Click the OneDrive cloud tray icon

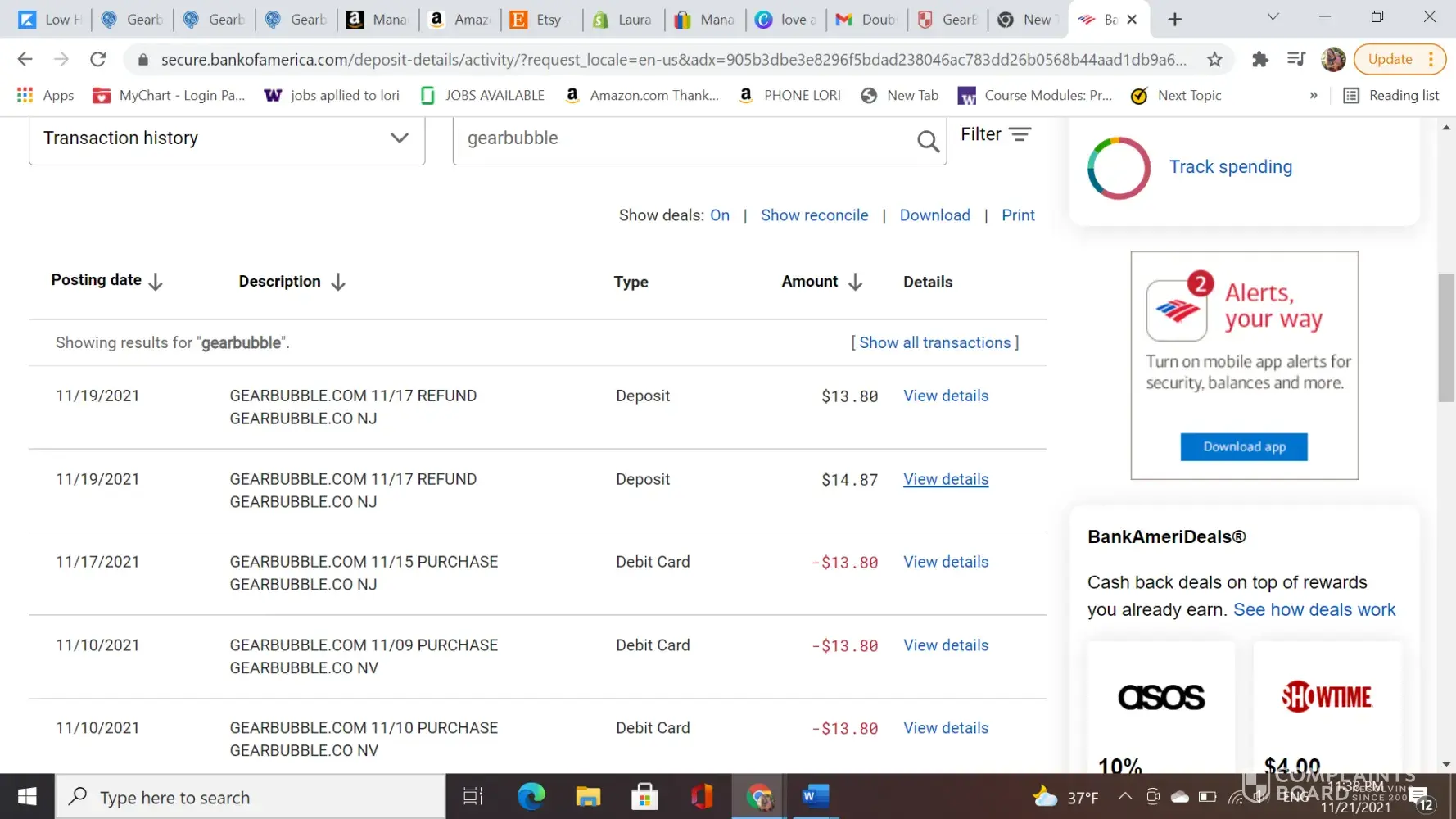coord(1180,797)
